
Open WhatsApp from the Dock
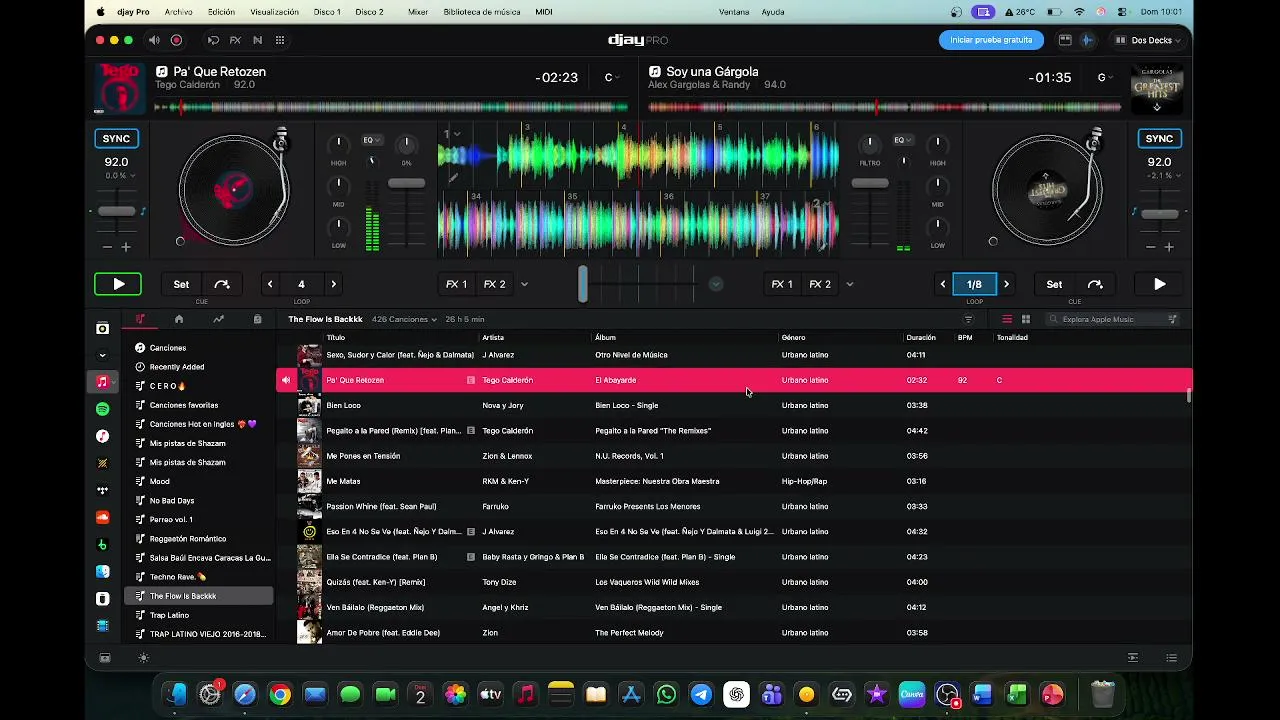tap(666, 694)
